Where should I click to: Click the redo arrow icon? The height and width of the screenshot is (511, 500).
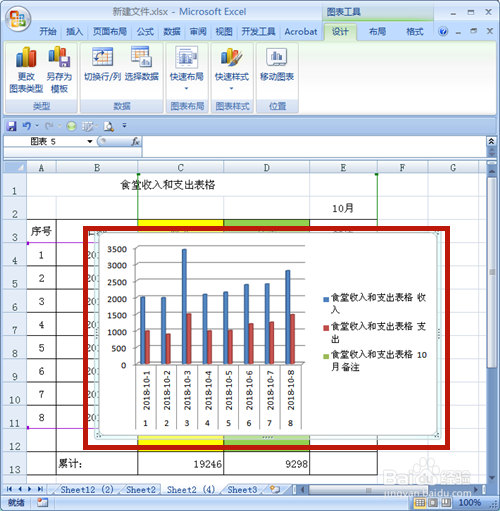(x=49, y=126)
